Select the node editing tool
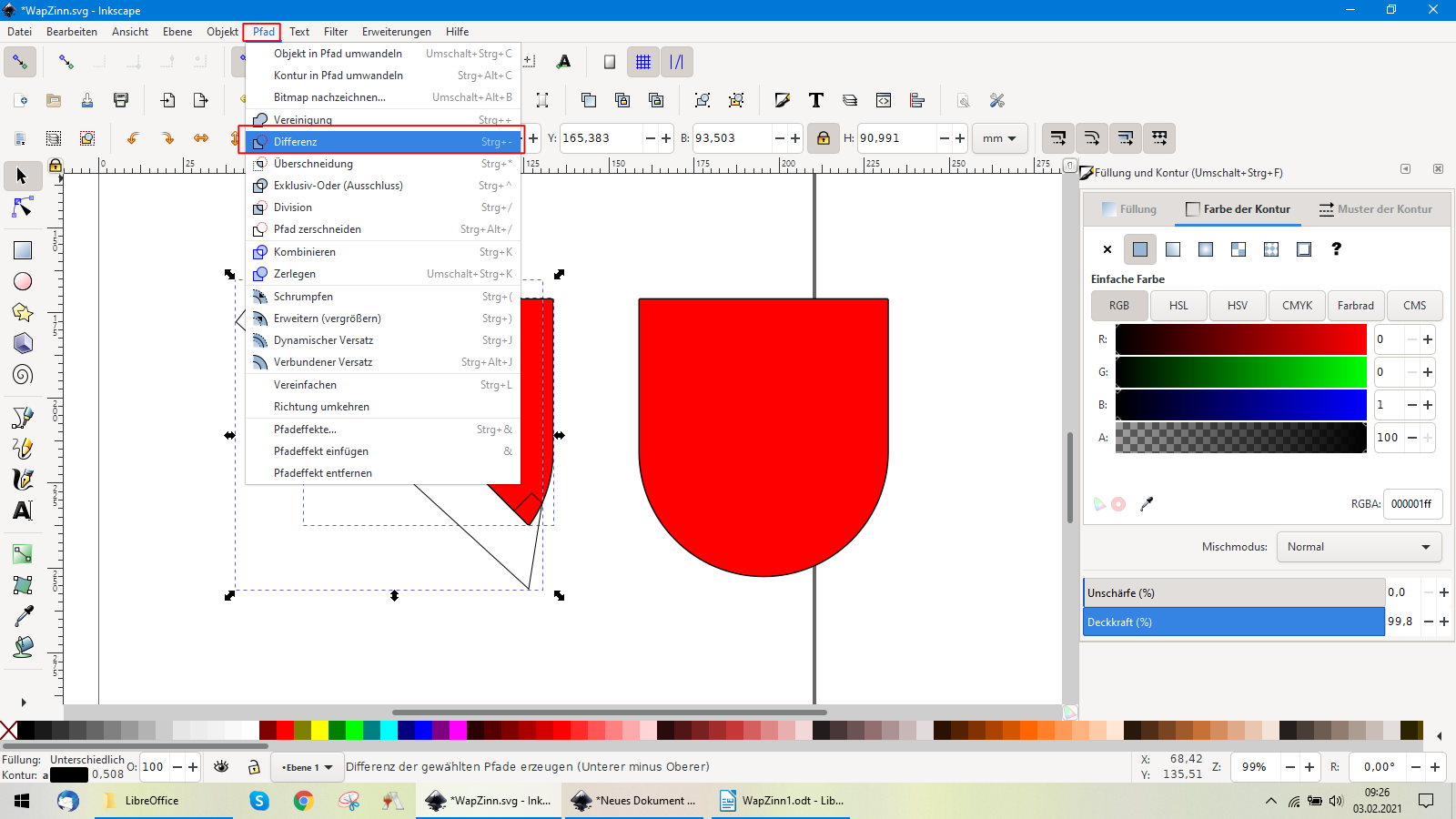Viewport: 1456px width, 819px height. tap(22, 208)
